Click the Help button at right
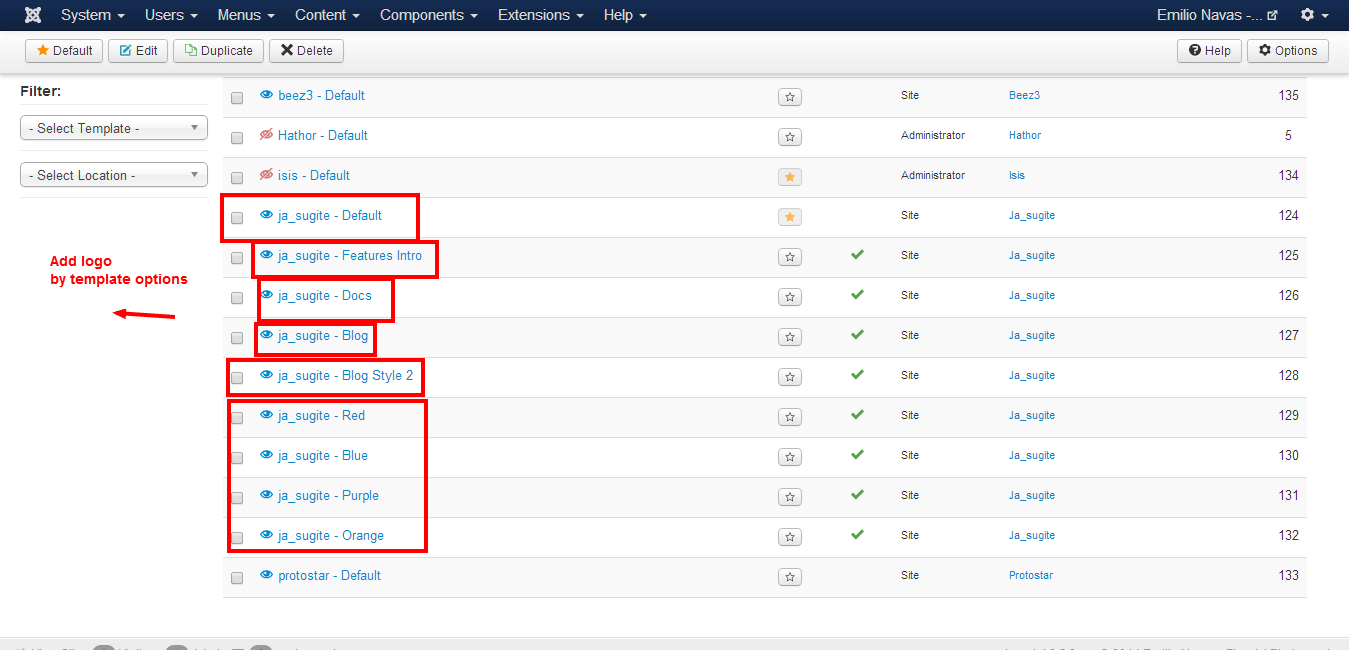The height and width of the screenshot is (650, 1349). pos(1210,51)
